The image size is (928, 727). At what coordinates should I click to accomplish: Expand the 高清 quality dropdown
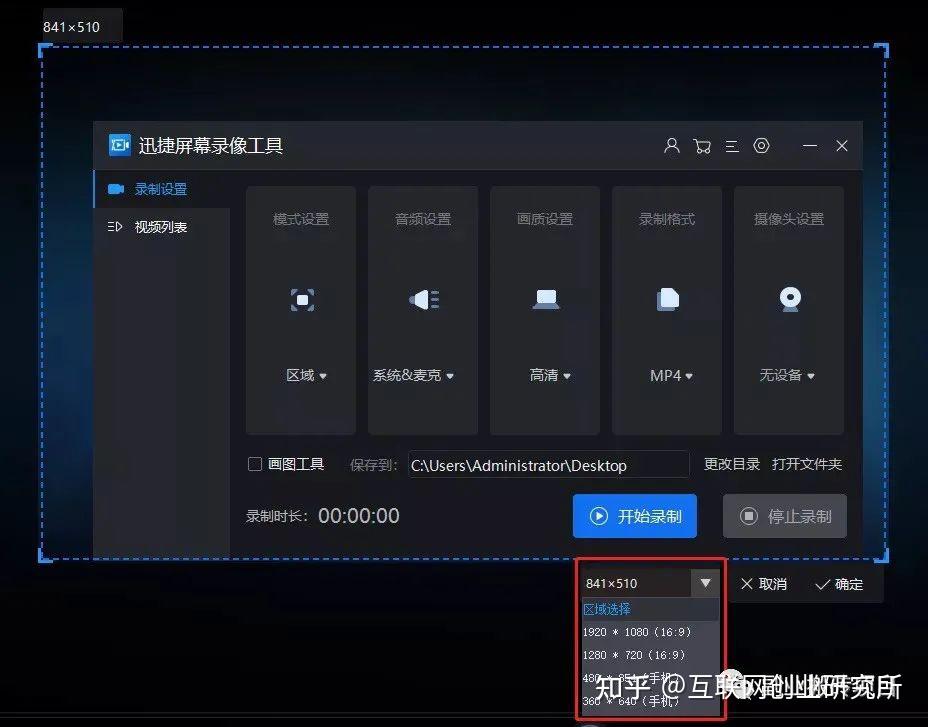tap(550, 375)
